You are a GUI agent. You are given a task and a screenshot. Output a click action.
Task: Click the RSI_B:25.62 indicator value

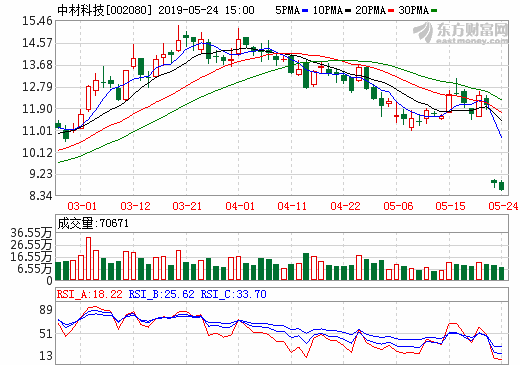pos(161,294)
